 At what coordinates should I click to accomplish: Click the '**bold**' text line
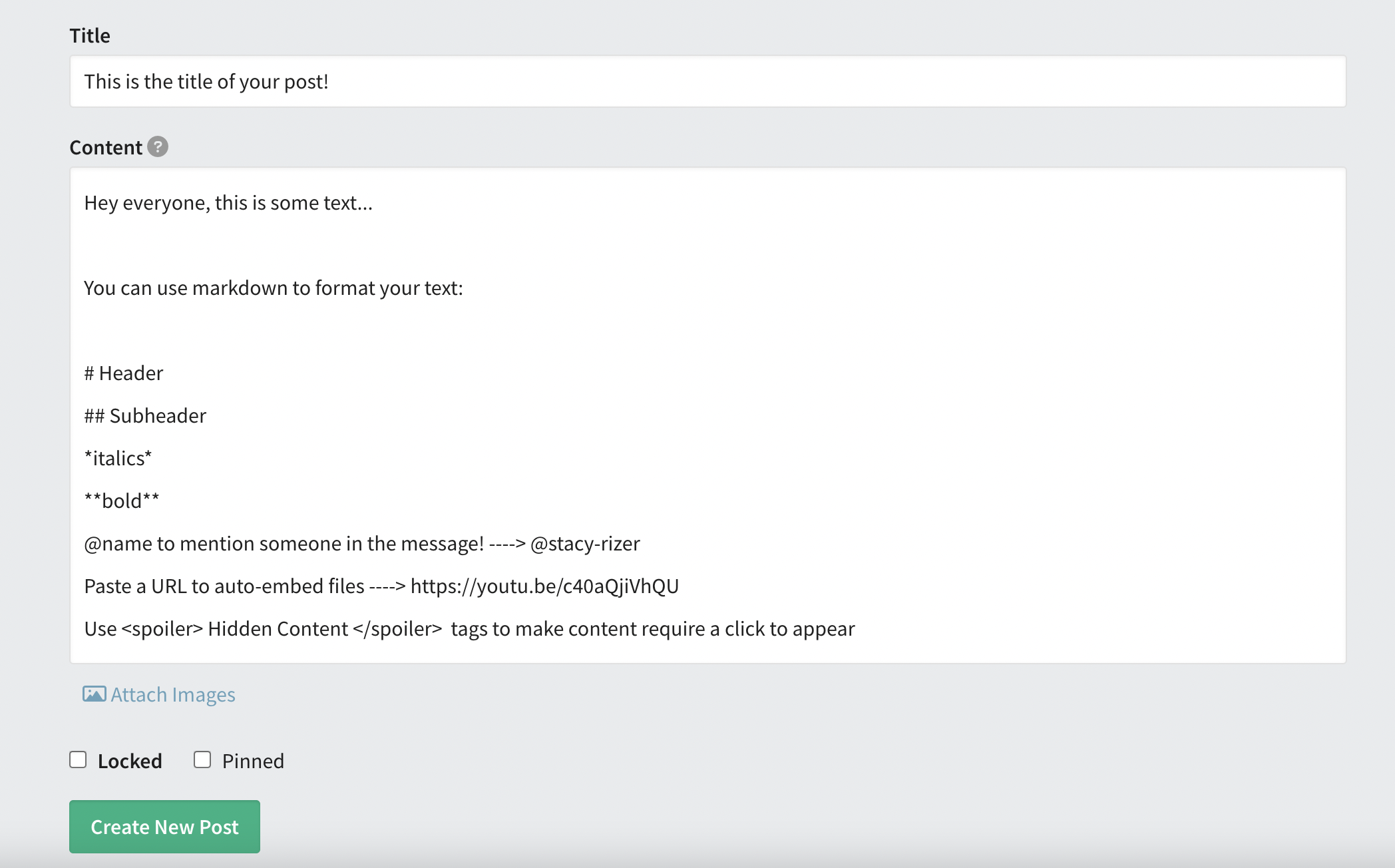[x=122, y=501]
